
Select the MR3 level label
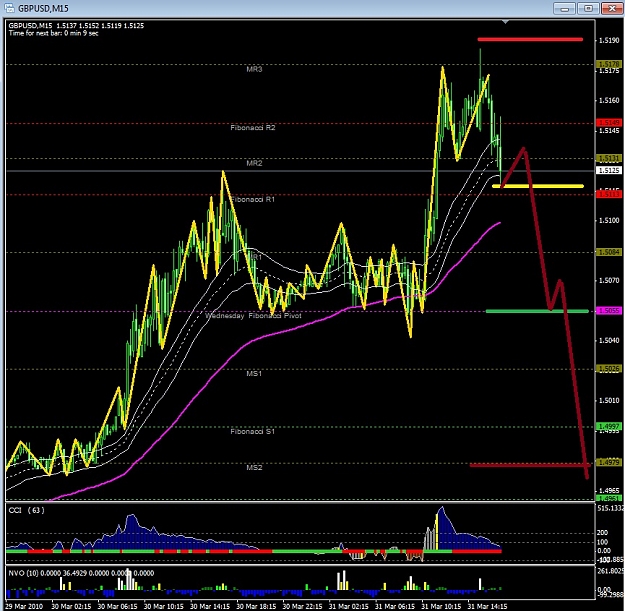(254, 69)
